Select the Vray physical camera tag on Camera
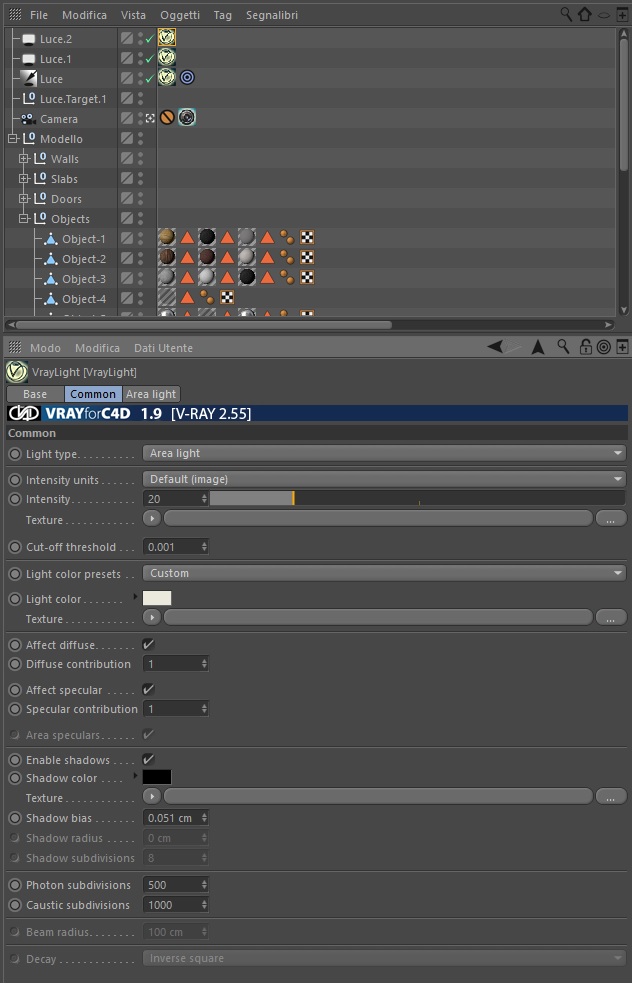632x984 pixels. click(187, 117)
